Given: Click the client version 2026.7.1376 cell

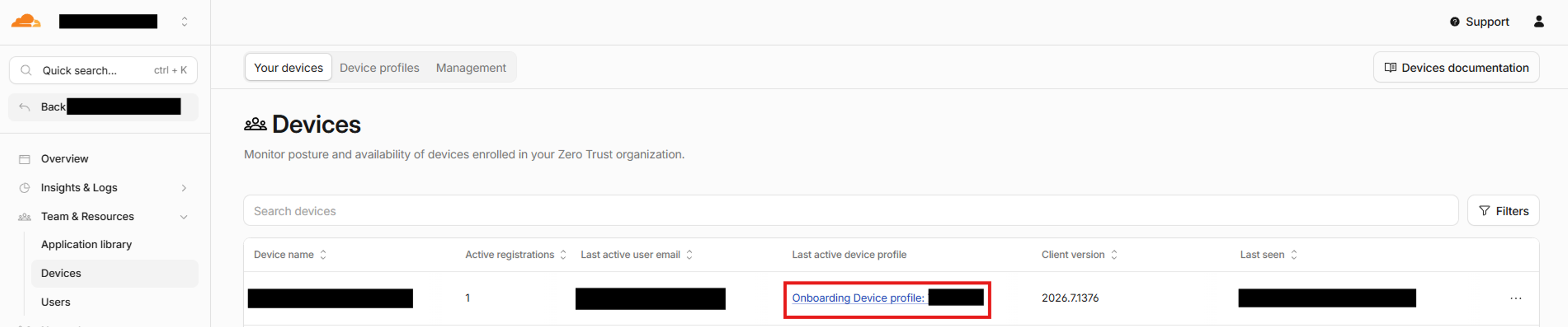Looking at the screenshot, I should click(x=1069, y=298).
